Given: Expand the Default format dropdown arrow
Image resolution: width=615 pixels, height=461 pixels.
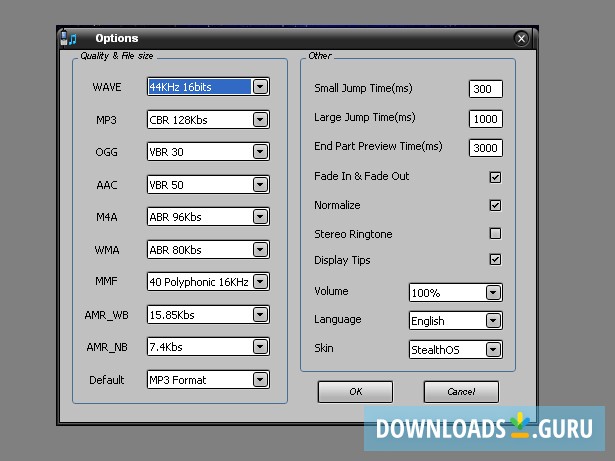Looking at the screenshot, I should (260, 379).
